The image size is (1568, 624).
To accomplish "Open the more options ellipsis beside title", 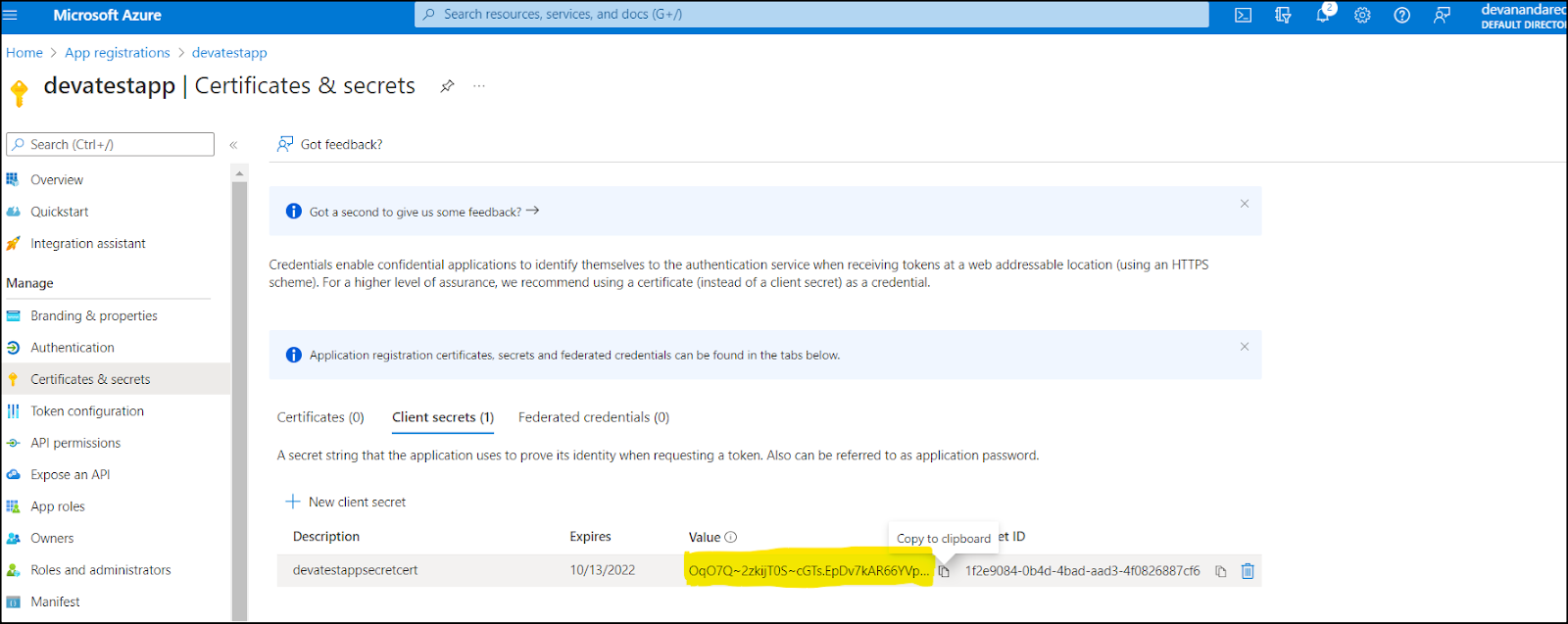I will click(479, 86).
